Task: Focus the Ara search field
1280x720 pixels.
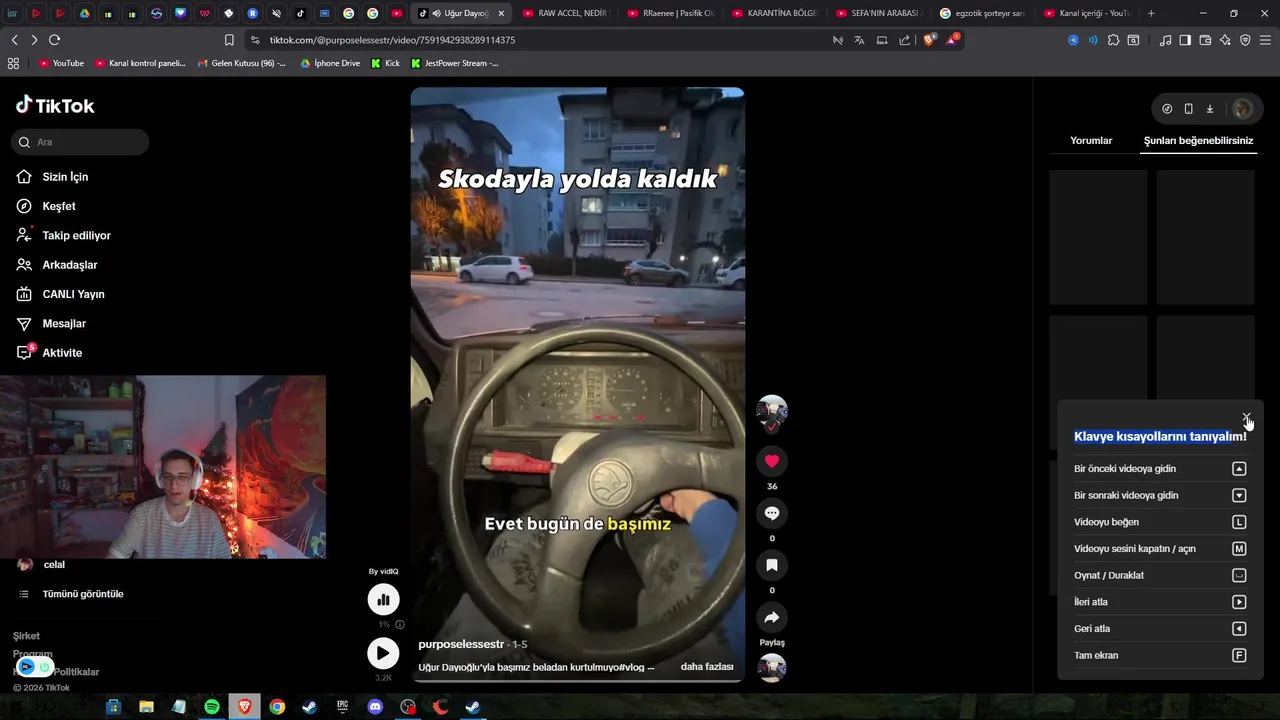Action: pyautogui.click(x=80, y=142)
